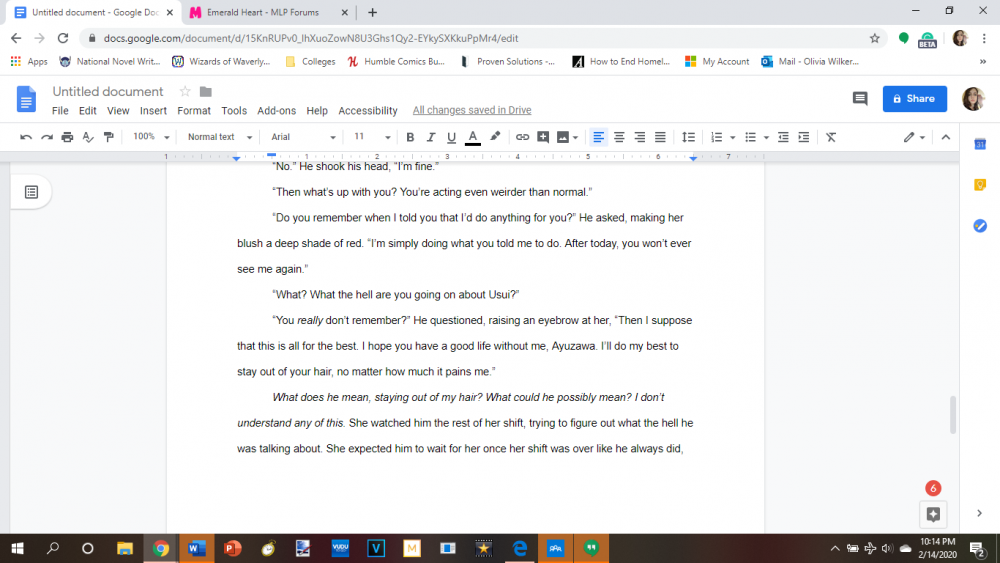The height and width of the screenshot is (563, 1000).
Task: Click All changes saved in Drive link
Action: (x=472, y=110)
